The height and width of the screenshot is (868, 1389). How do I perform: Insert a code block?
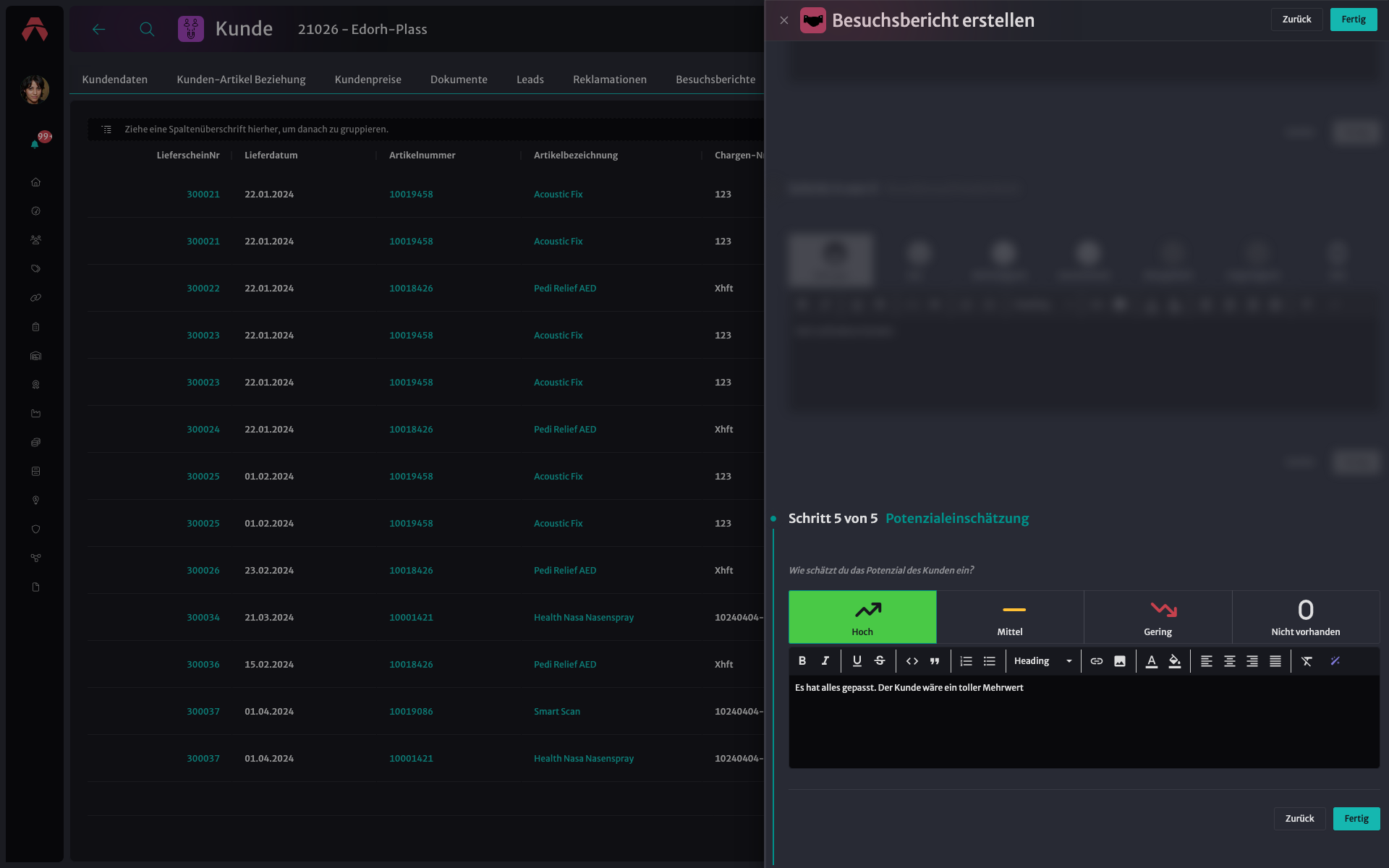click(912, 661)
